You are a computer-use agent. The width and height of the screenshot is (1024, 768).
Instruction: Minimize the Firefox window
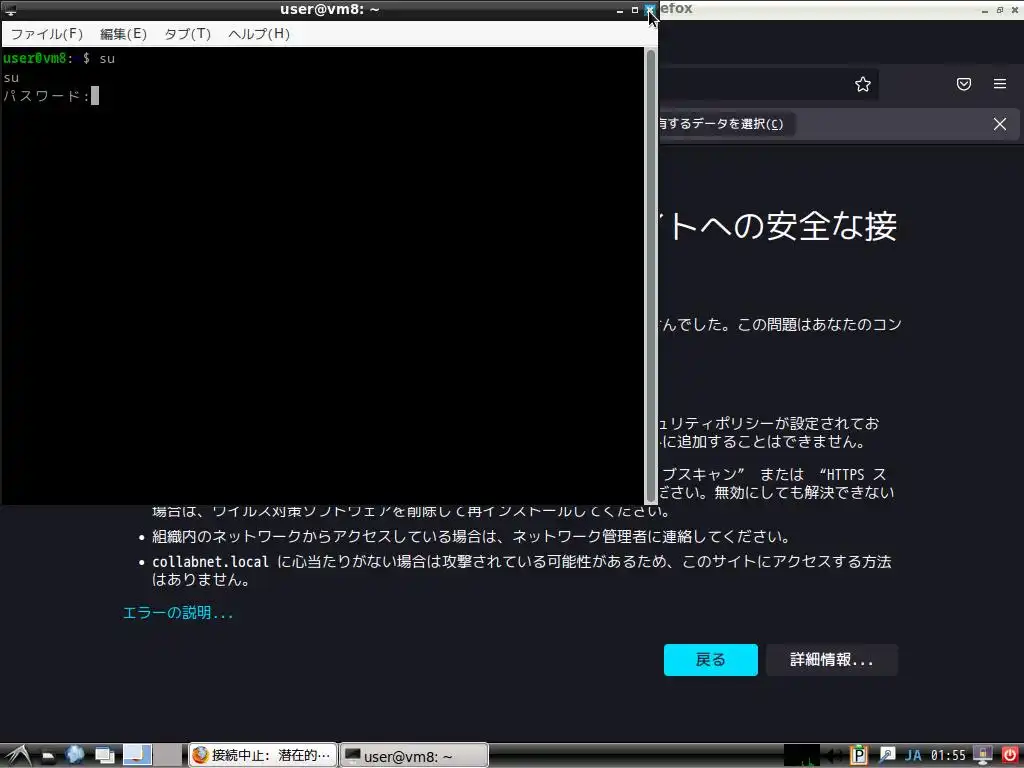(985, 10)
